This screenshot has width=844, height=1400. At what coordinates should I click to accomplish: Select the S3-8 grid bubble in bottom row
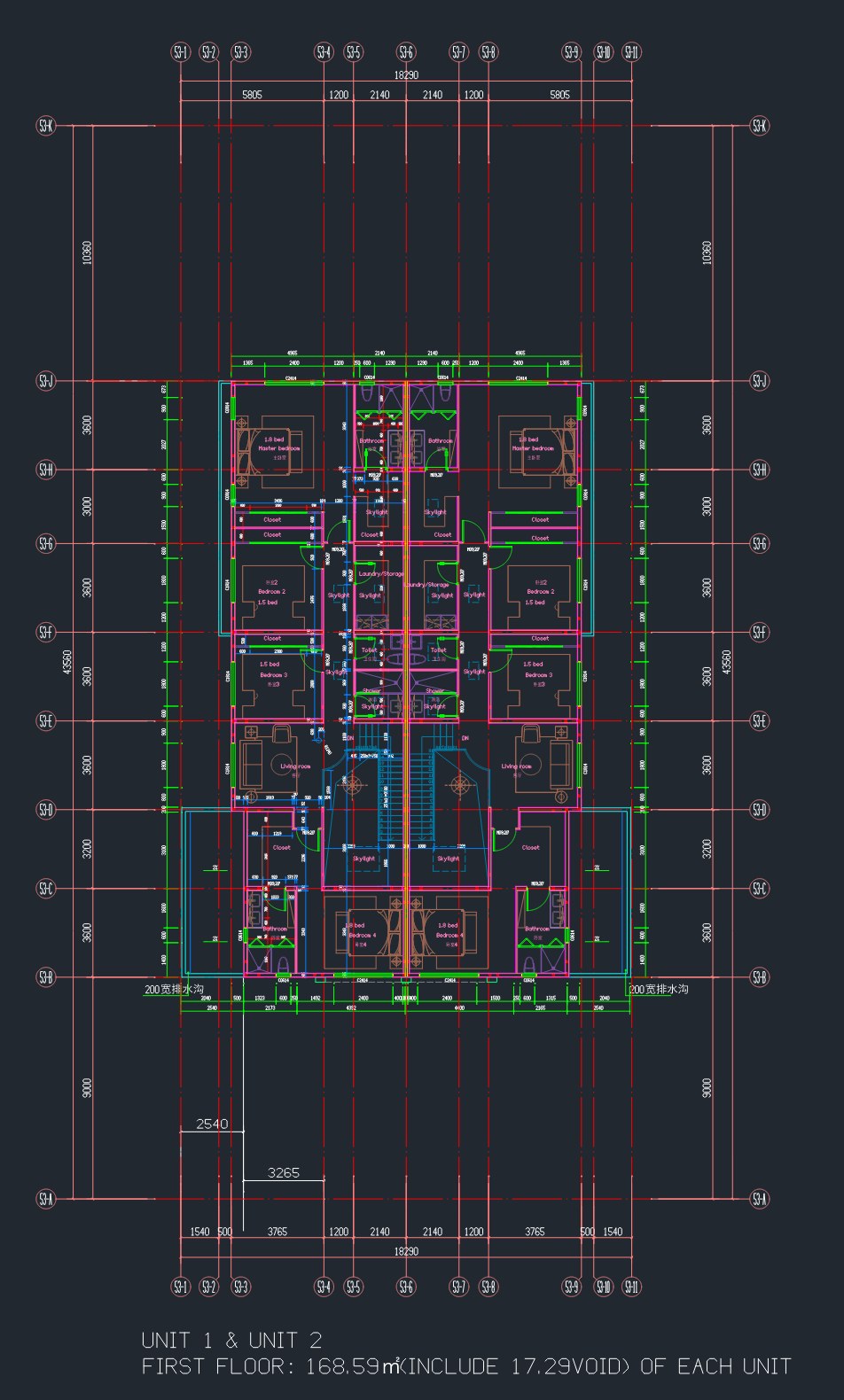[x=488, y=1287]
